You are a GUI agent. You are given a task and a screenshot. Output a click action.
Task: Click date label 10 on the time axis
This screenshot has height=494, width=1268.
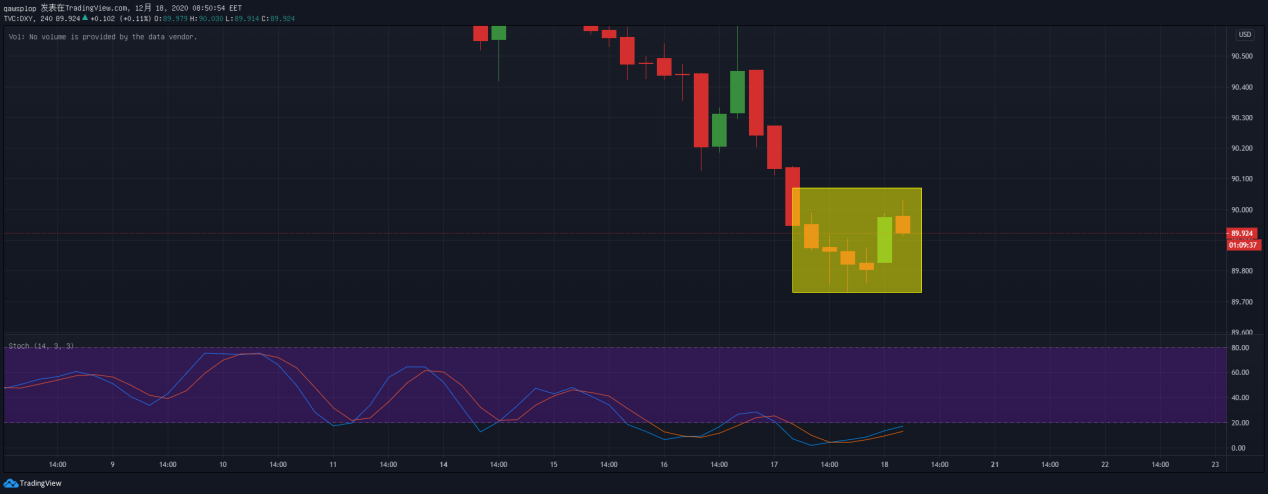click(223, 464)
